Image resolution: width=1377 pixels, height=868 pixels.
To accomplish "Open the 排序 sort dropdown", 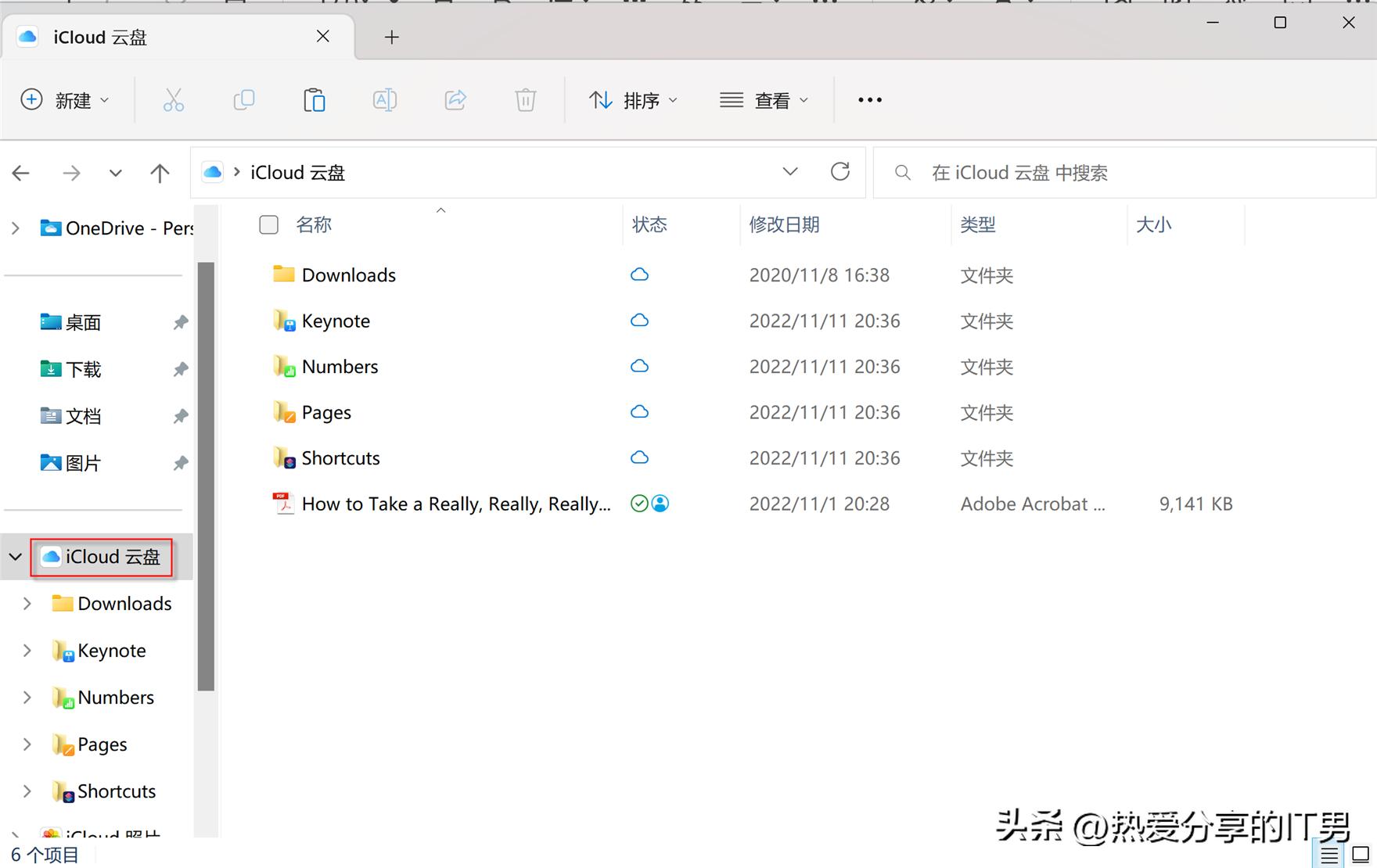I will pyautogui.click(x=634, y=100).
